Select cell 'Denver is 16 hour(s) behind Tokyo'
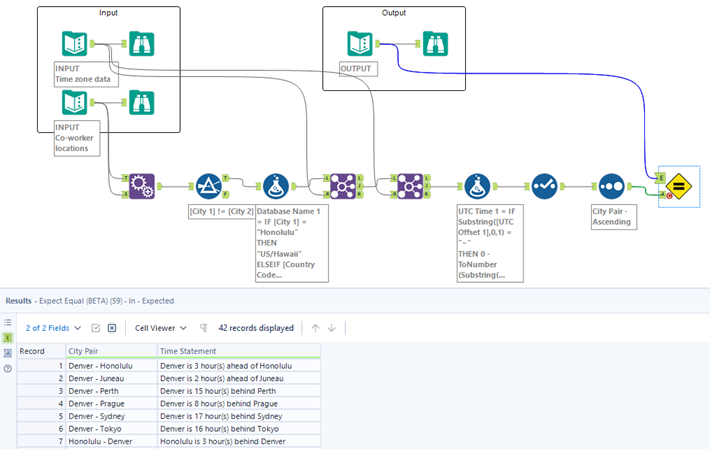This screenshot has height=449, width=710. coord(239,429)
